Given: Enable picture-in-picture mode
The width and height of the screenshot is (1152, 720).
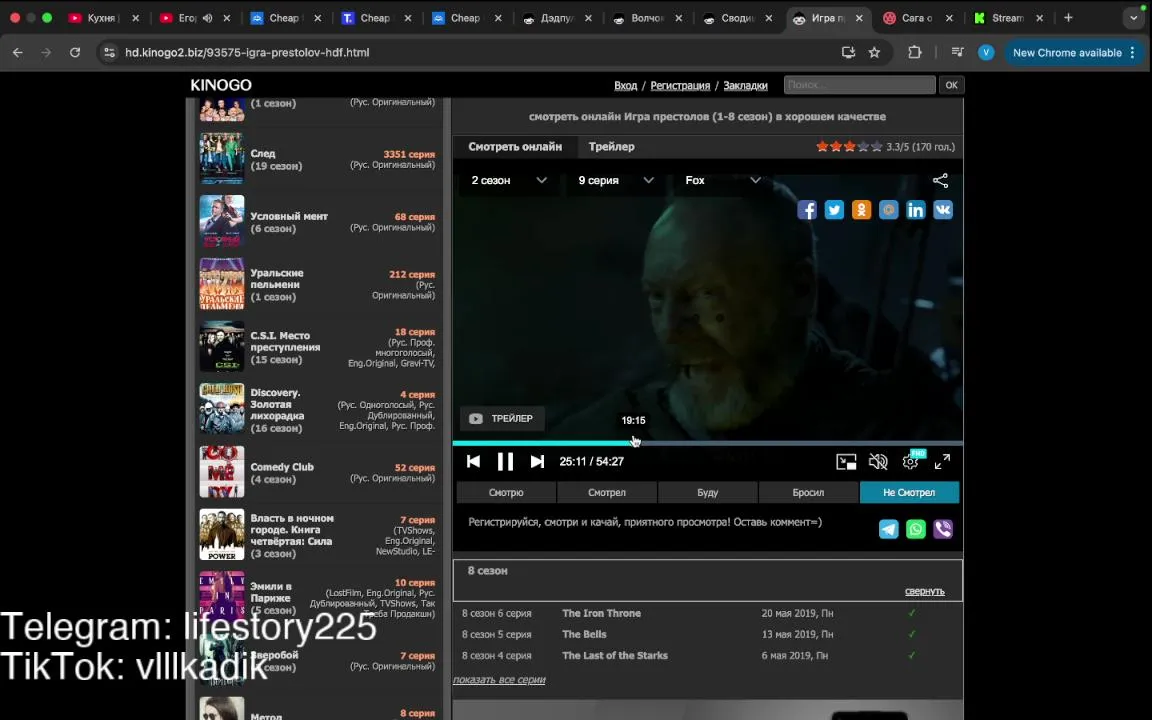Looking at the screenshot, I should click(x=846, y=461).
